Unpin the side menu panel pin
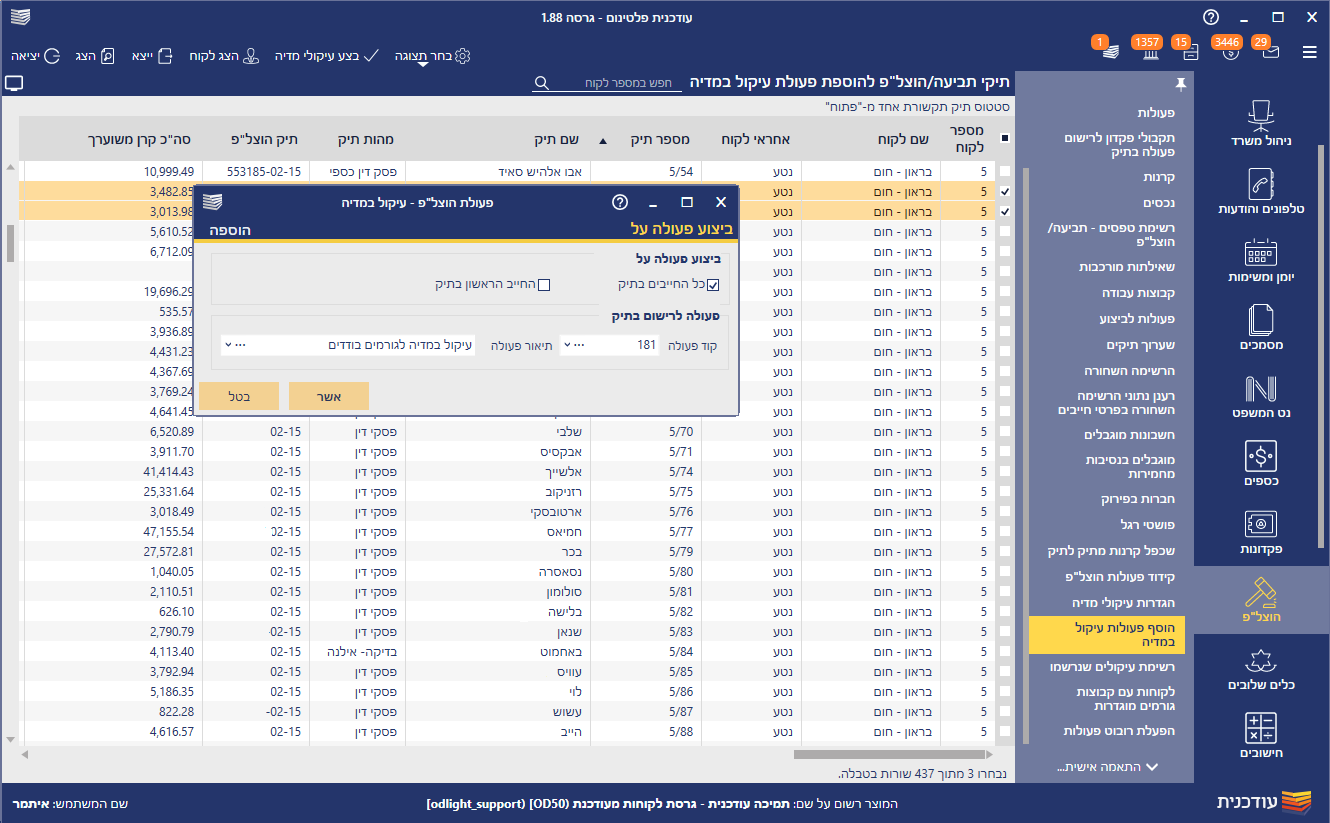This screenshot has width=1330, height=823. click(1180, 83)
